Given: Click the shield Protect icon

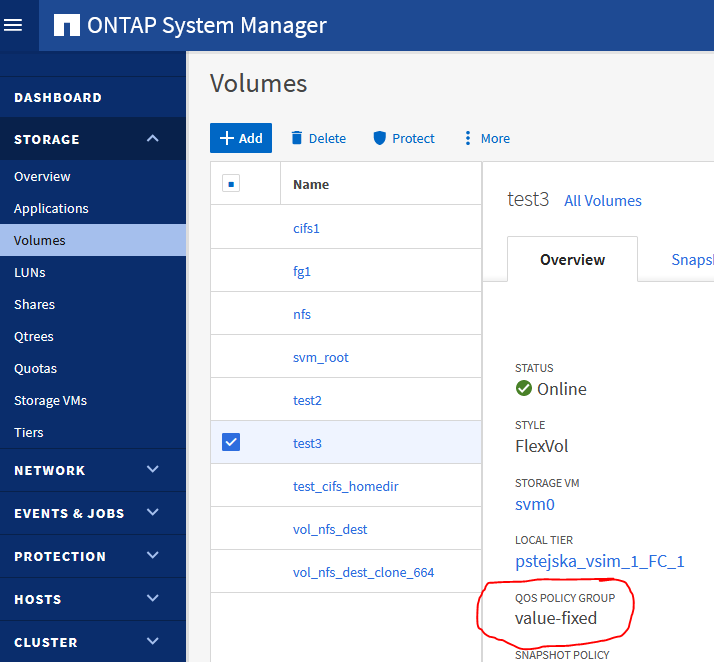Looking at the screenshot, I should pos(379,138).
